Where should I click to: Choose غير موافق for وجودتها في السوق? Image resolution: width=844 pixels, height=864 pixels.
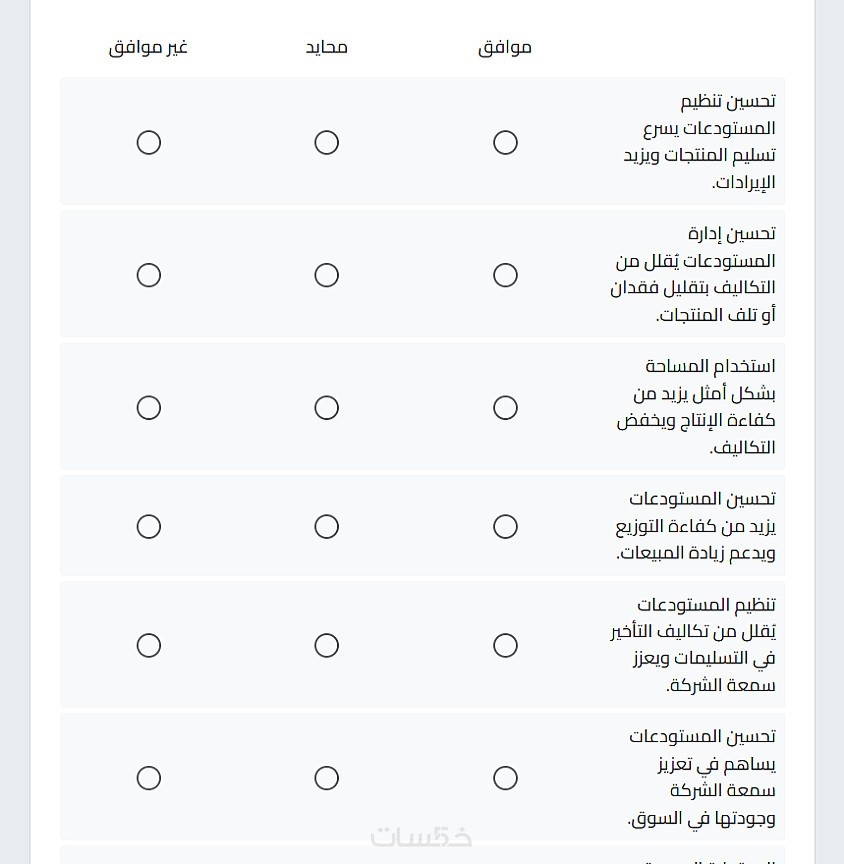(149, 778)
